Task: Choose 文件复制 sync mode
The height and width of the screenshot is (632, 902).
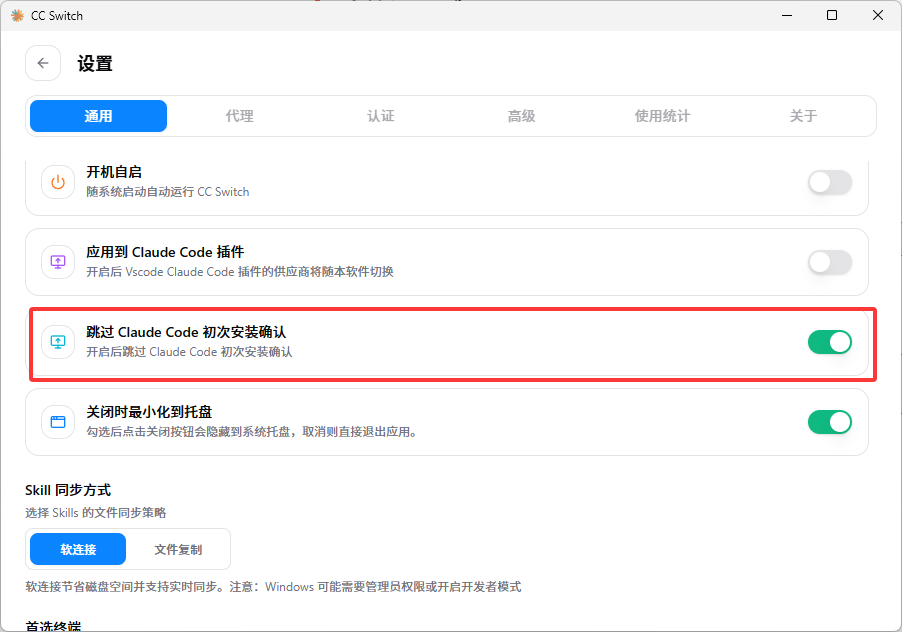Action: click(x=178, y=549)
